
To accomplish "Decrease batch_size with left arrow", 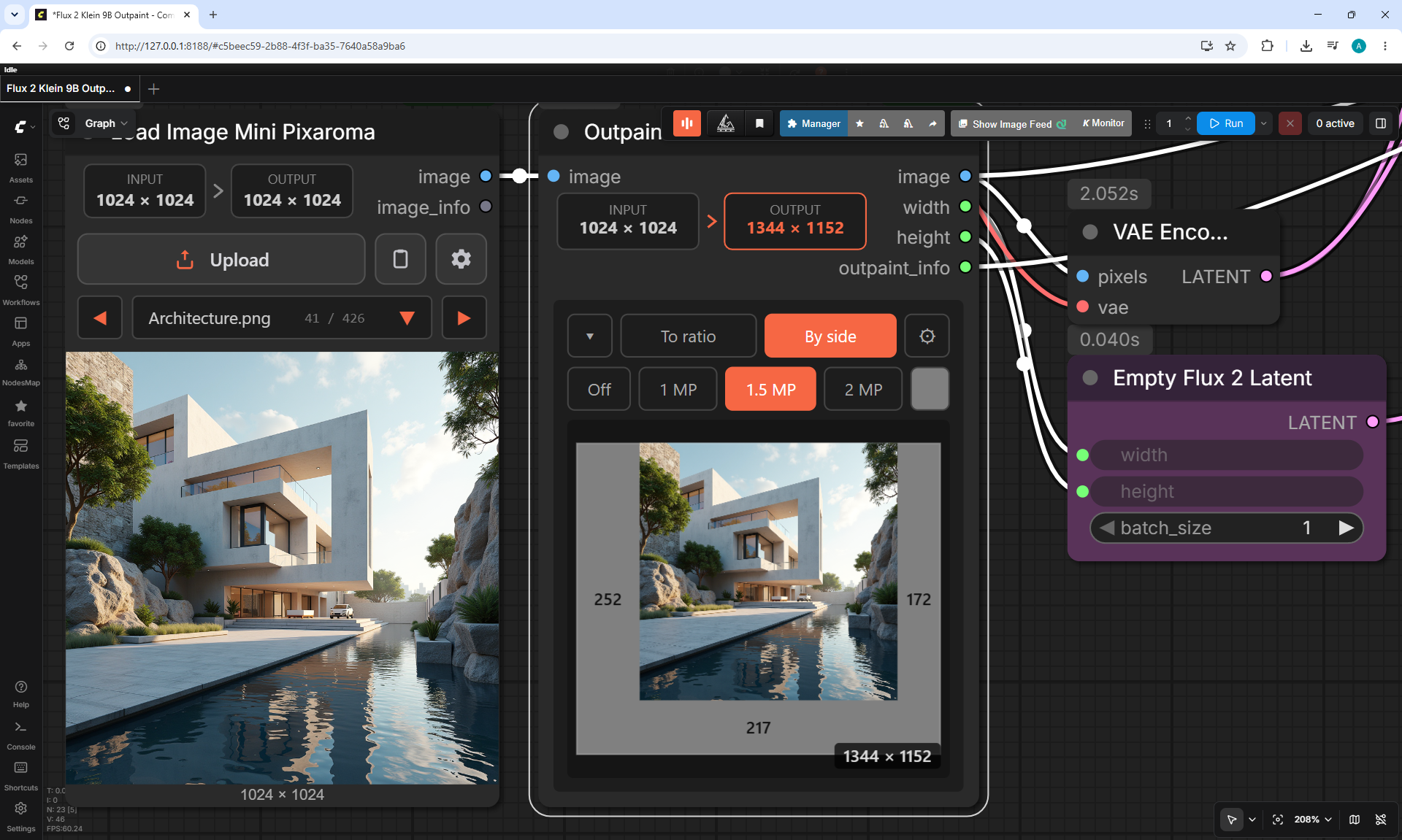I will 1107,528.
